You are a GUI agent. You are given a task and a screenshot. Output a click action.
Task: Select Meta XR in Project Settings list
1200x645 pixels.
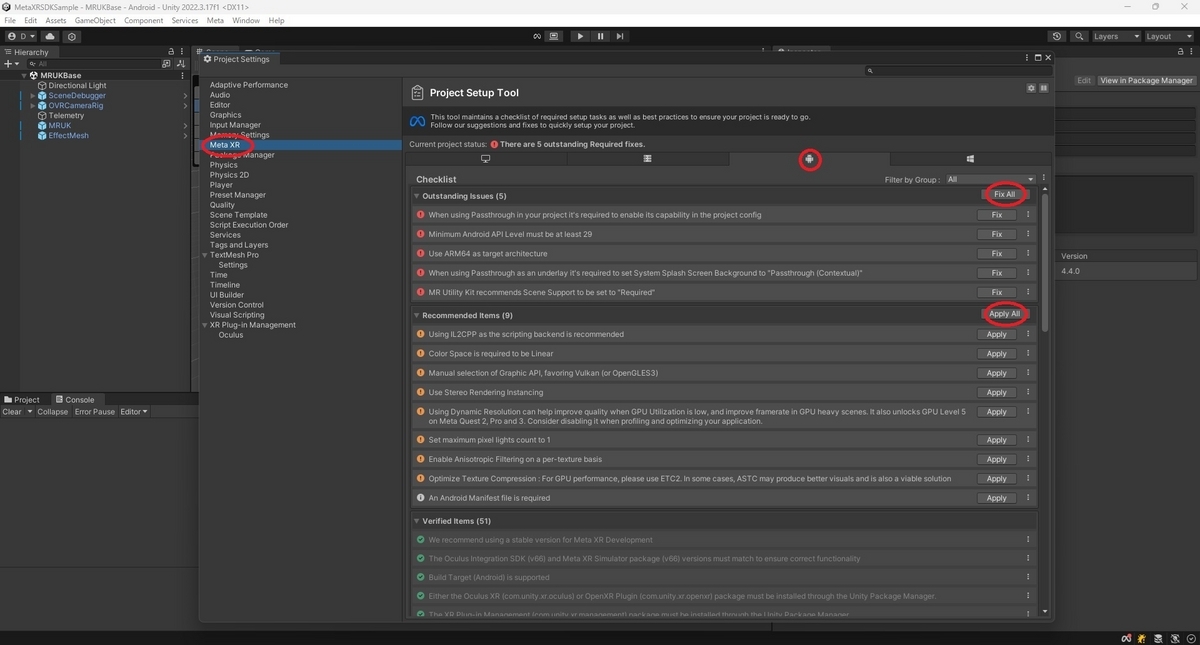(x=225, y=145)
